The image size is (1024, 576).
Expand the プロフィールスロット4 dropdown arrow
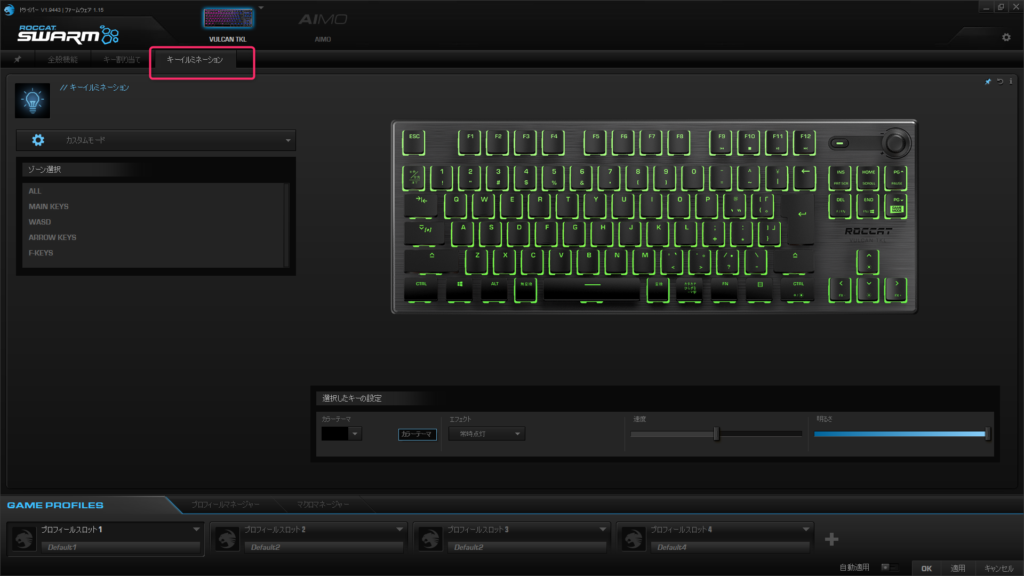[806, 530]
